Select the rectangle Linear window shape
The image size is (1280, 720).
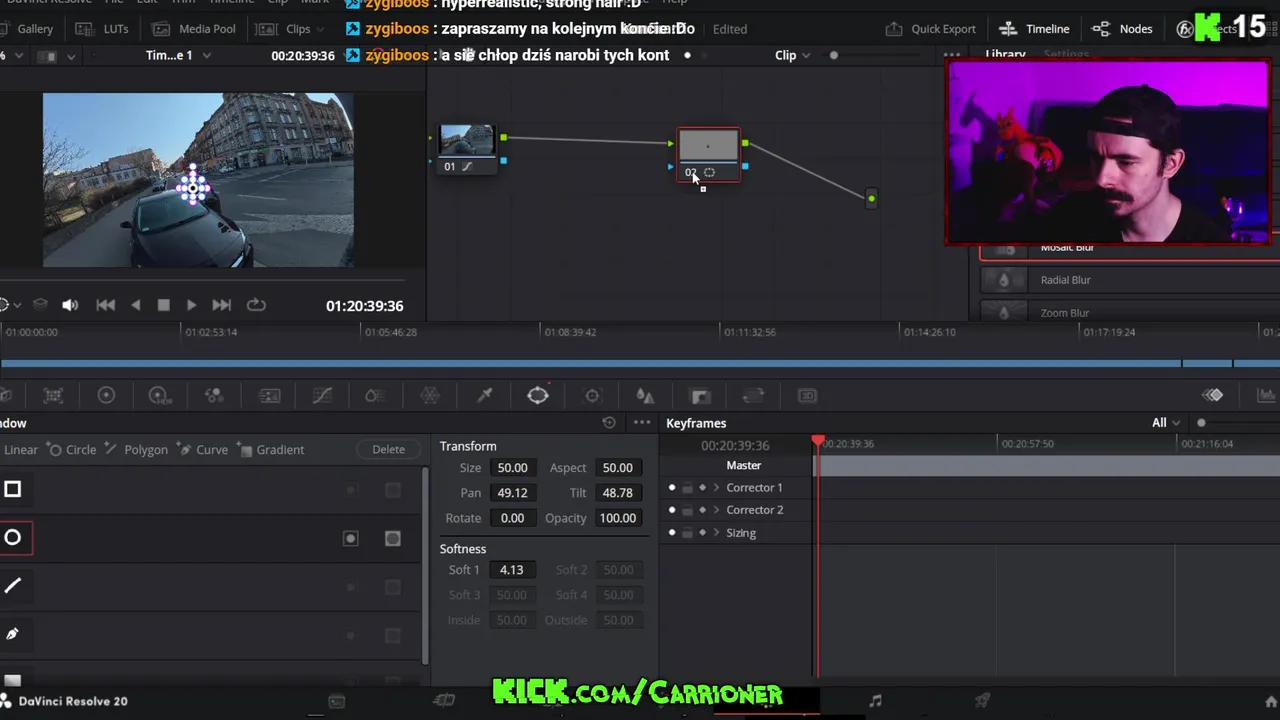click(13, 489)
